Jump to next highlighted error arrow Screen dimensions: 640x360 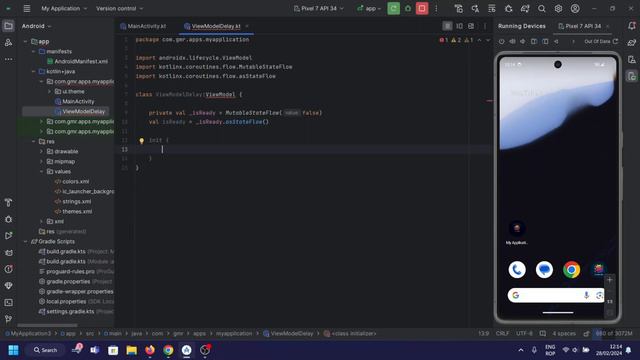click(x=488, y=40)
